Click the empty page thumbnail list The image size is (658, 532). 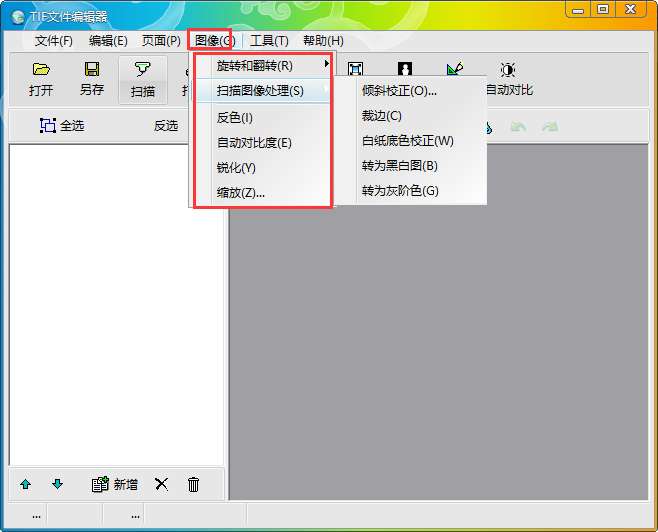[x=116, y=305]
